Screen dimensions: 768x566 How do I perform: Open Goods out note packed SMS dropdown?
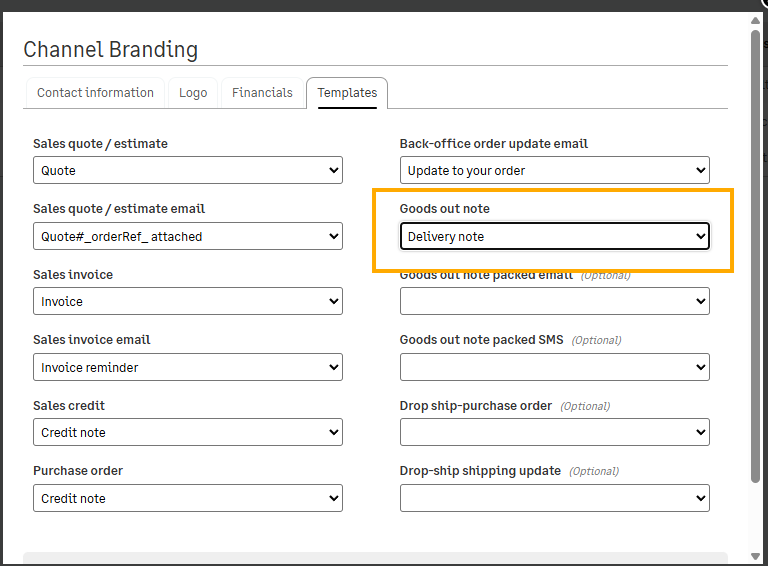pyautogui.click(x=554, y=367)
